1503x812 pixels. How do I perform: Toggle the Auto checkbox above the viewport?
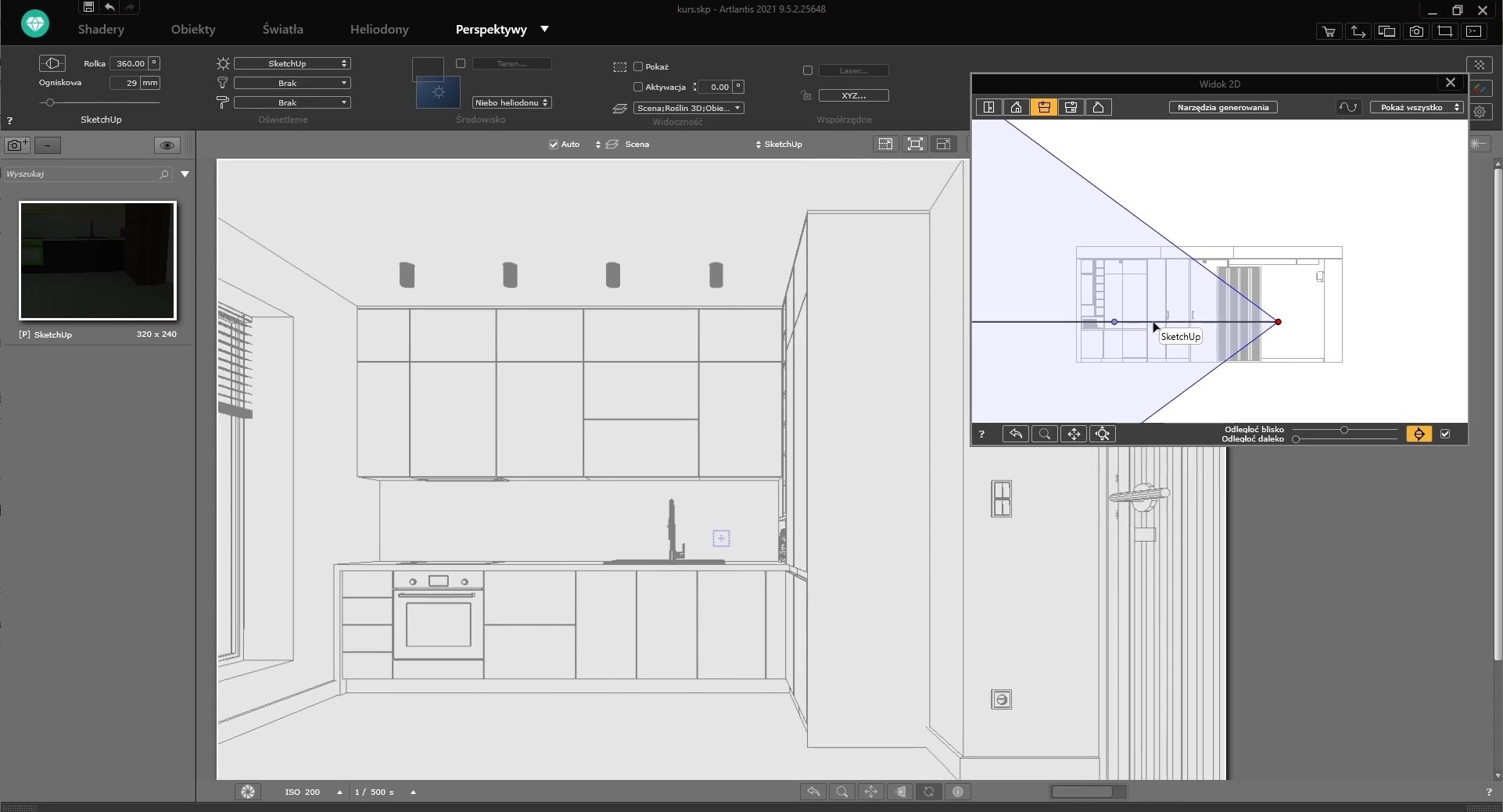[554, 145]
